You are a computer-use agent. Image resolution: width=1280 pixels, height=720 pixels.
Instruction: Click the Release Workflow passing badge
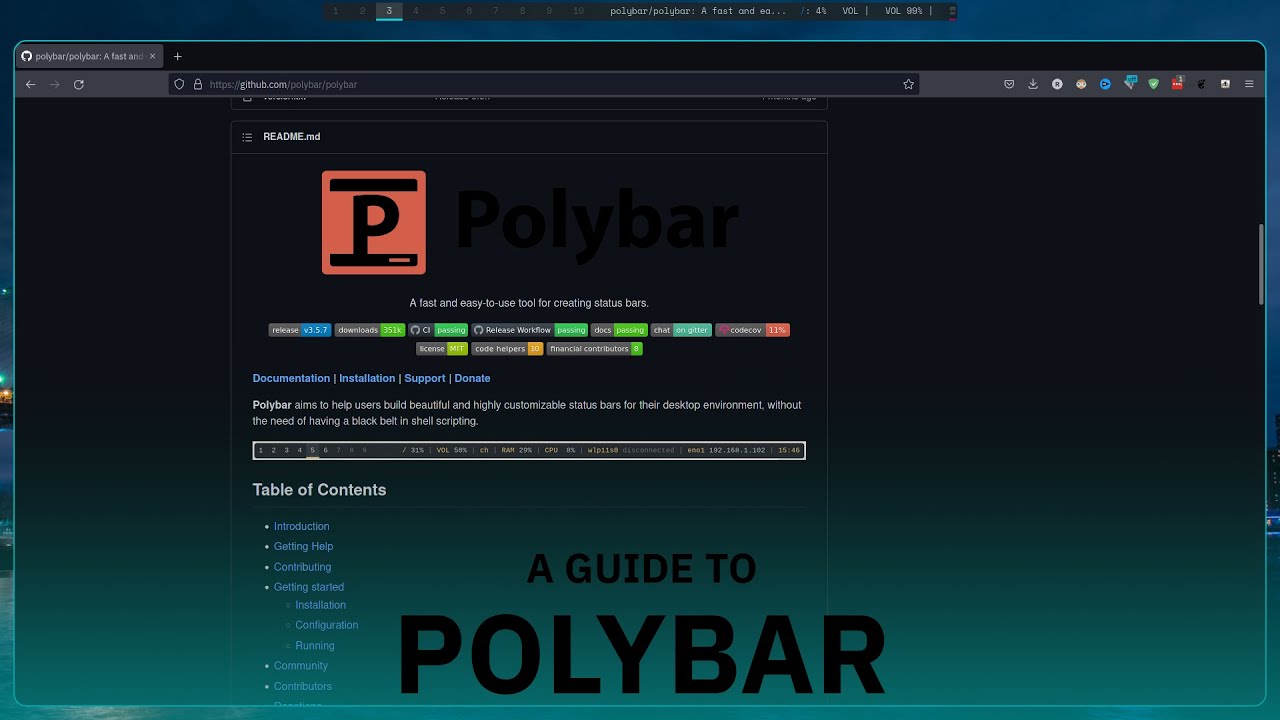[x=529, y=330]
